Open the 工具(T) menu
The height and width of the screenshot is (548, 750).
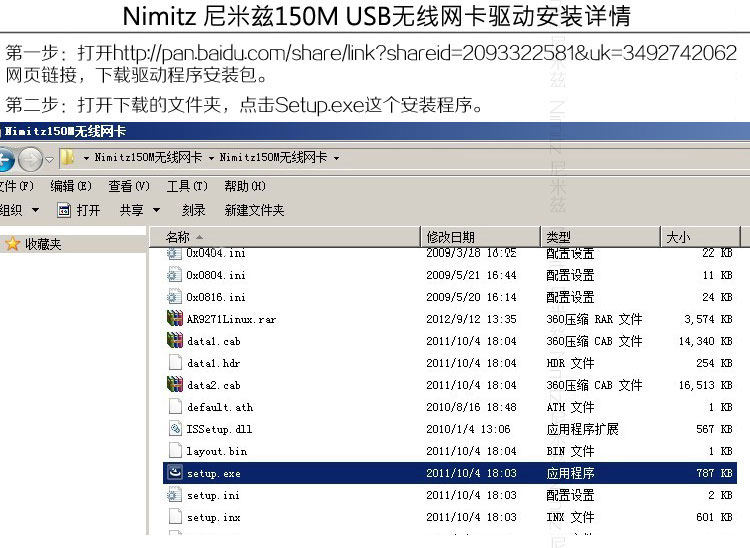click(x=187, y=186)
